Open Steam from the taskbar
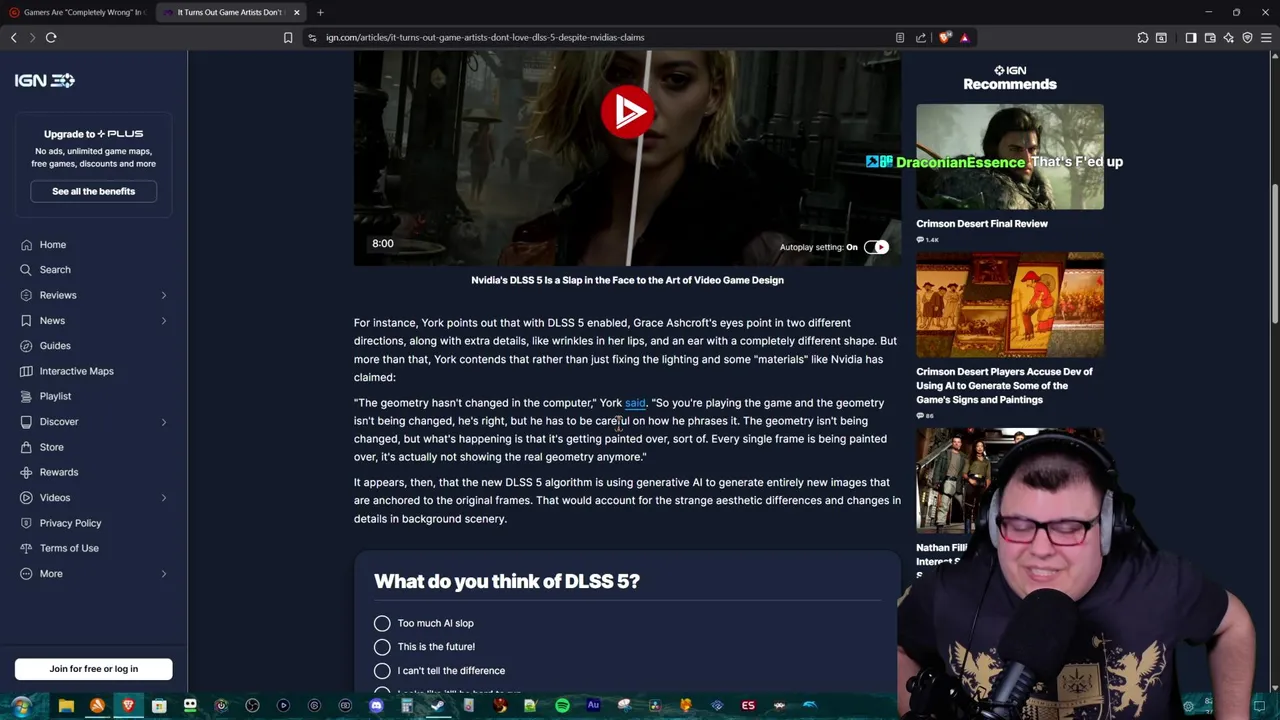1280x720 pixels. click(x=437, y=706)
